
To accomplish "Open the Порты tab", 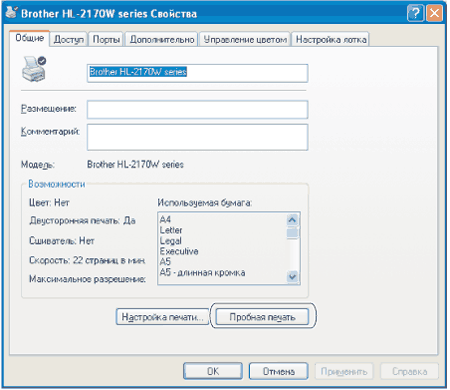I will coord(106,40).
